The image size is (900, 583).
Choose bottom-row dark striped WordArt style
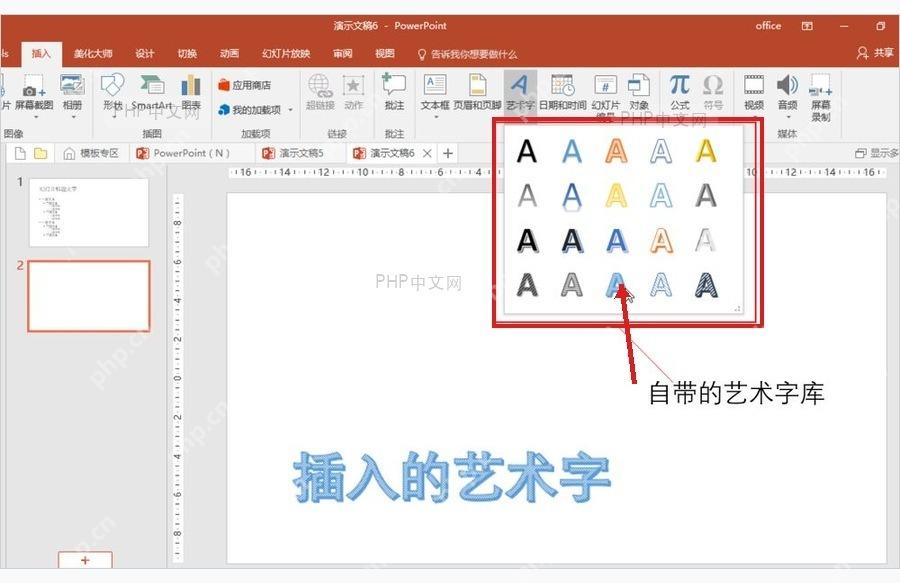tap(705, 285)
